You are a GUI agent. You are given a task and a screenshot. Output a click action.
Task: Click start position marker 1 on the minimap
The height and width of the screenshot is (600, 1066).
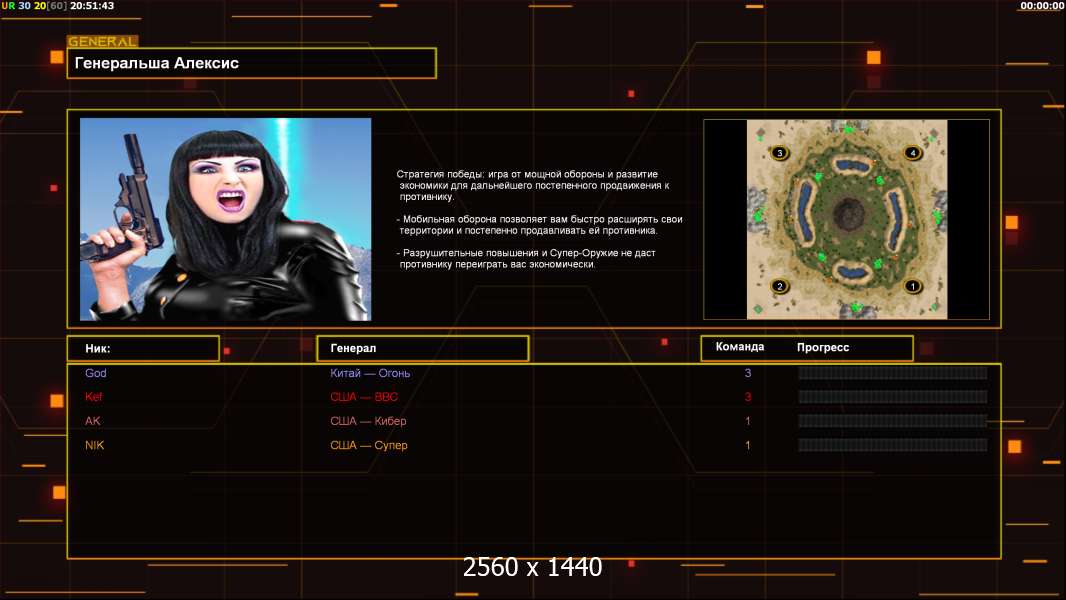tap(912, 286)
